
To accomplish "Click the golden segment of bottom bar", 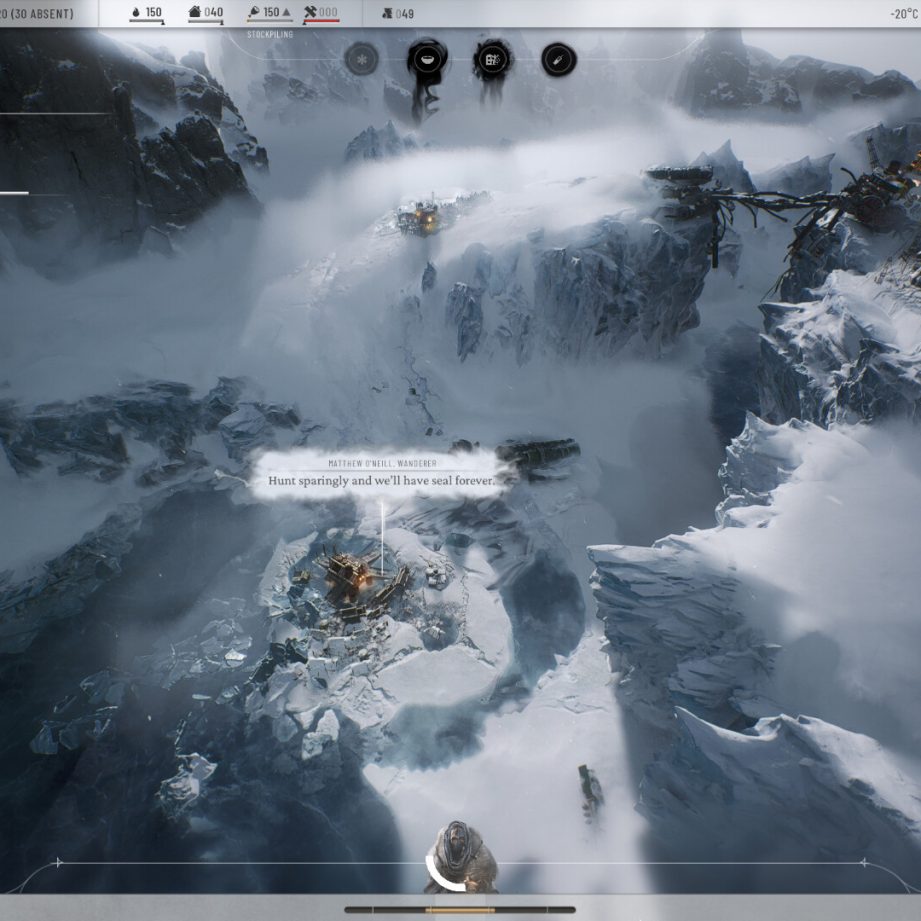I will (x=460, y=910).
